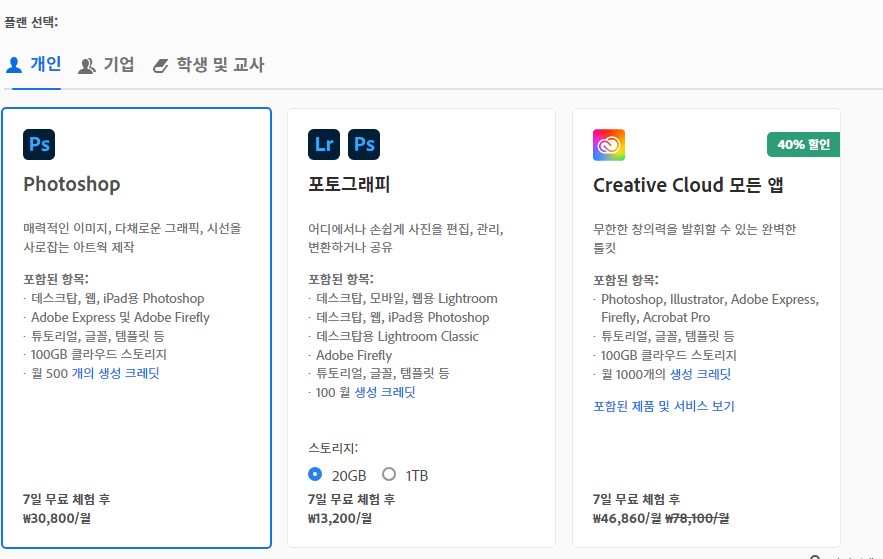
Task: Click 7일 무료 체험 후 in Creative Cloud card
Action: pos(636,499)
